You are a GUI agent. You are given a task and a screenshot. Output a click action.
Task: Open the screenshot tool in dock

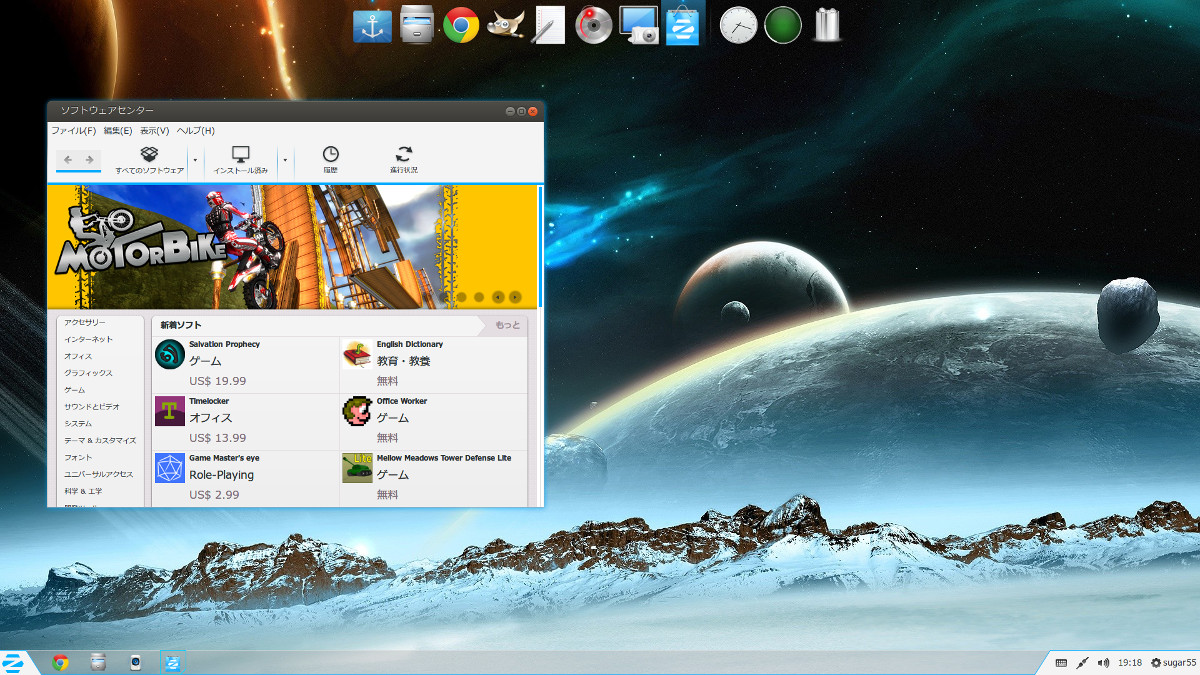(639, 24)
